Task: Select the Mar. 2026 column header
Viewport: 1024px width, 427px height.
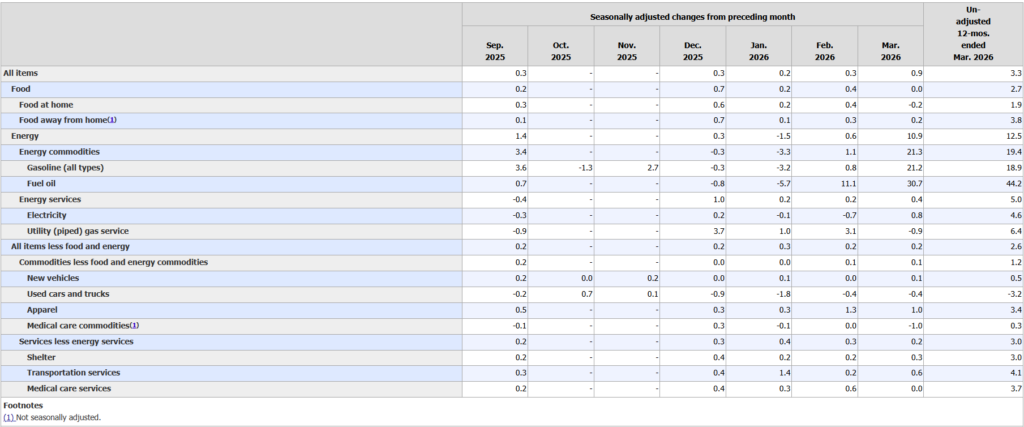Action: pos(890,51)
